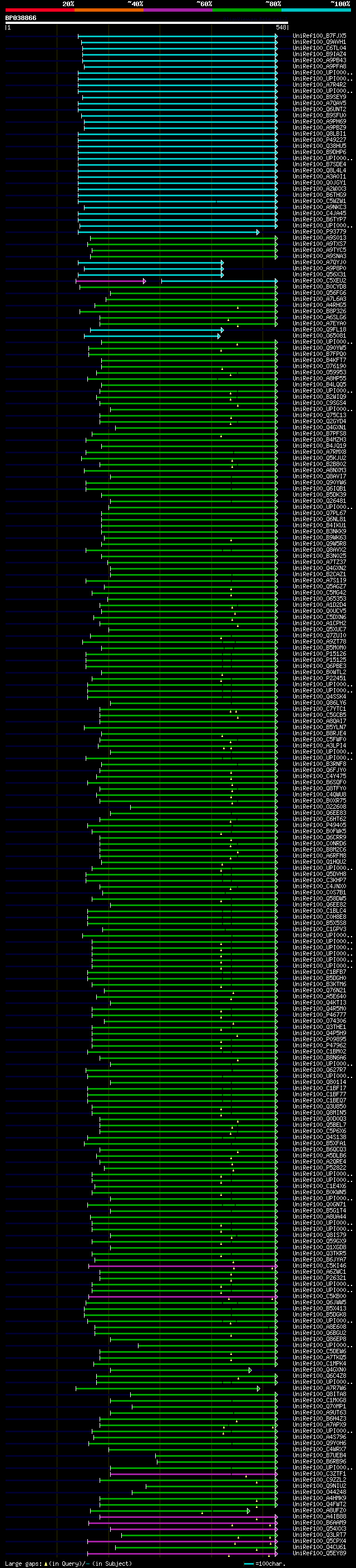Screen dimensions: 356x1568
Task: Pick the UniRef100_Q8L4L4 entry
Action: click(x=319, y=170)
